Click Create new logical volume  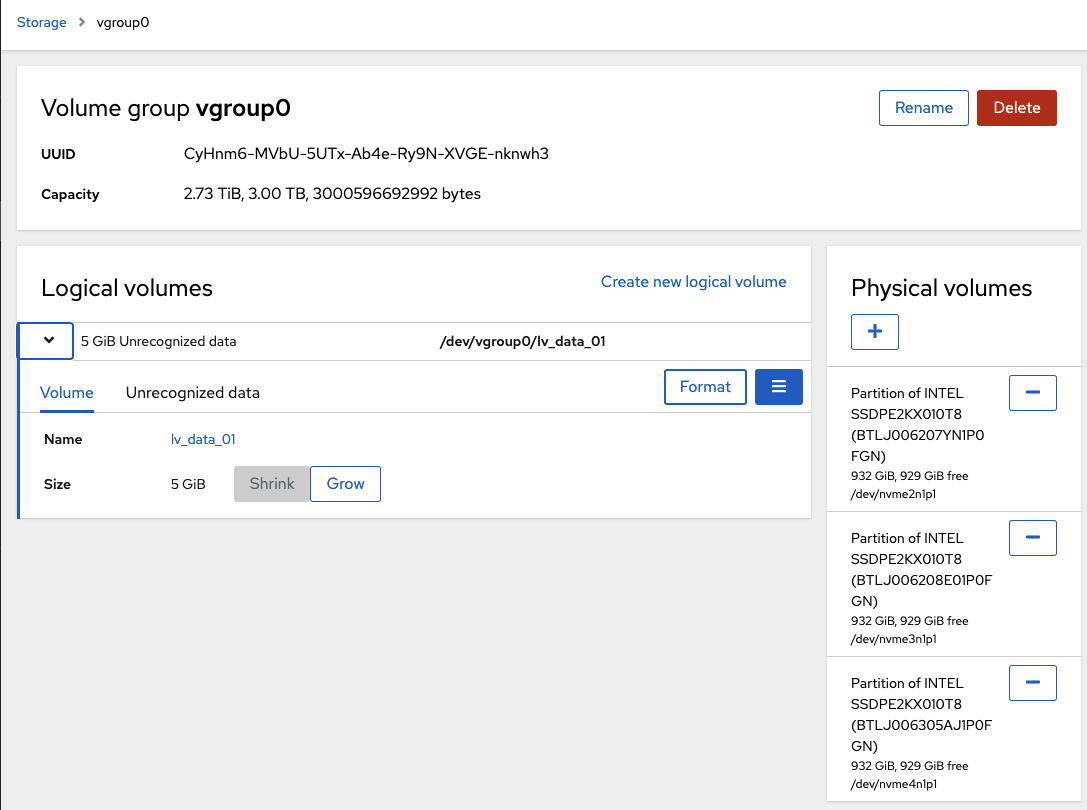(x=693, y=281)
